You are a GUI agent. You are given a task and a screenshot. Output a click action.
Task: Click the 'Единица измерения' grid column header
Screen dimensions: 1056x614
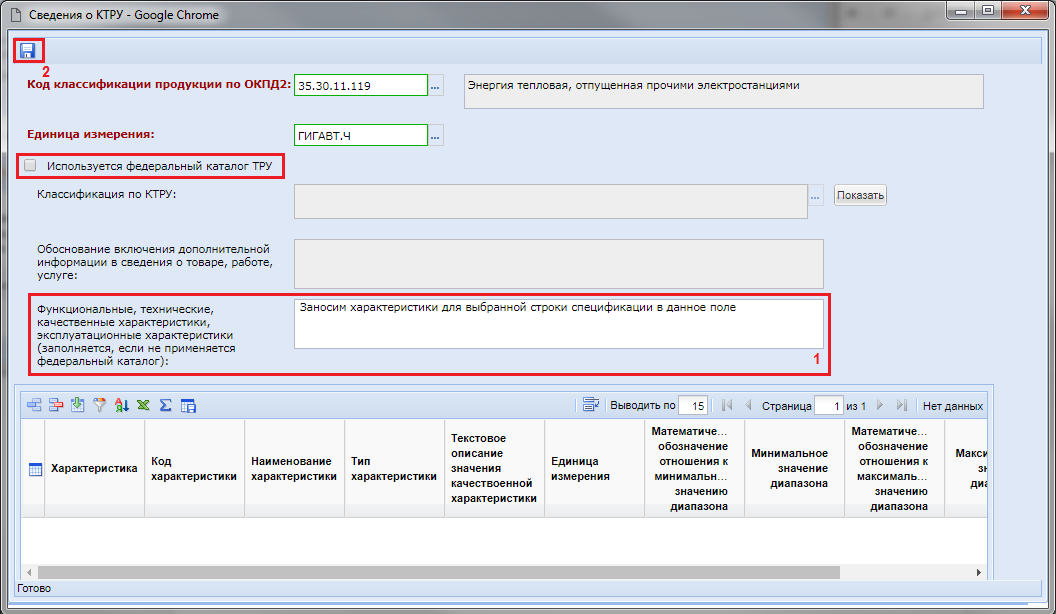[x=594, y=469]
